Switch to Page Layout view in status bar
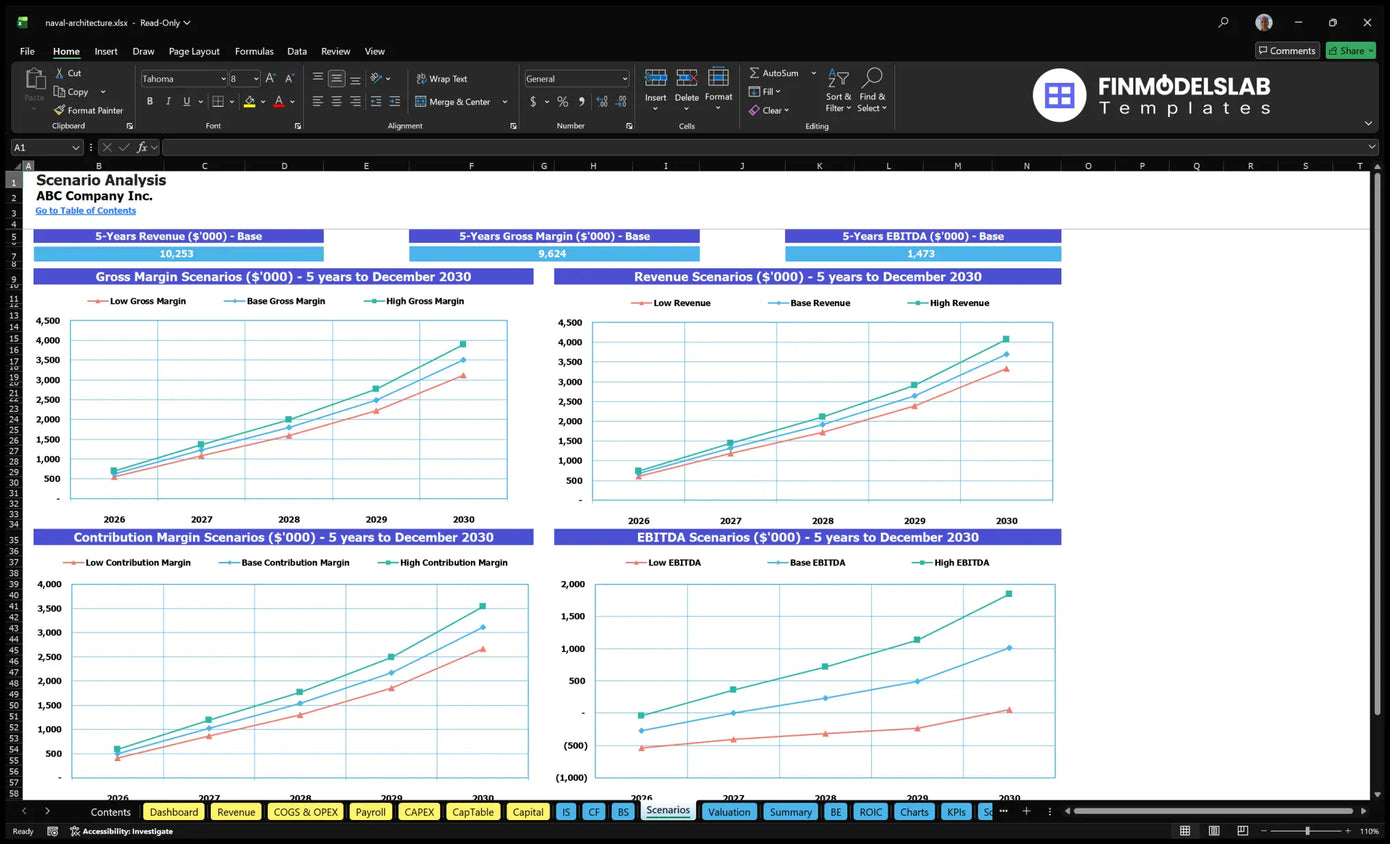Image resolution: width=1390 pixels, height=844 pixels. 1214,831
